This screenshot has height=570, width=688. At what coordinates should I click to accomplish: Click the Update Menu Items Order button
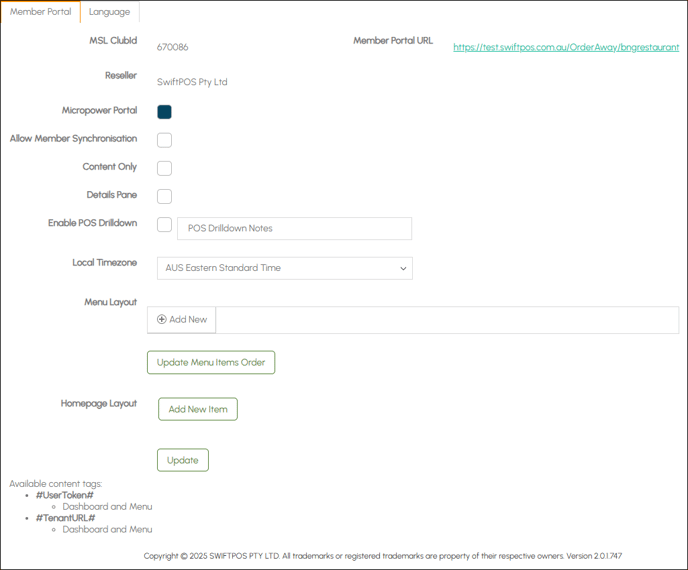[x=211, y=362]
